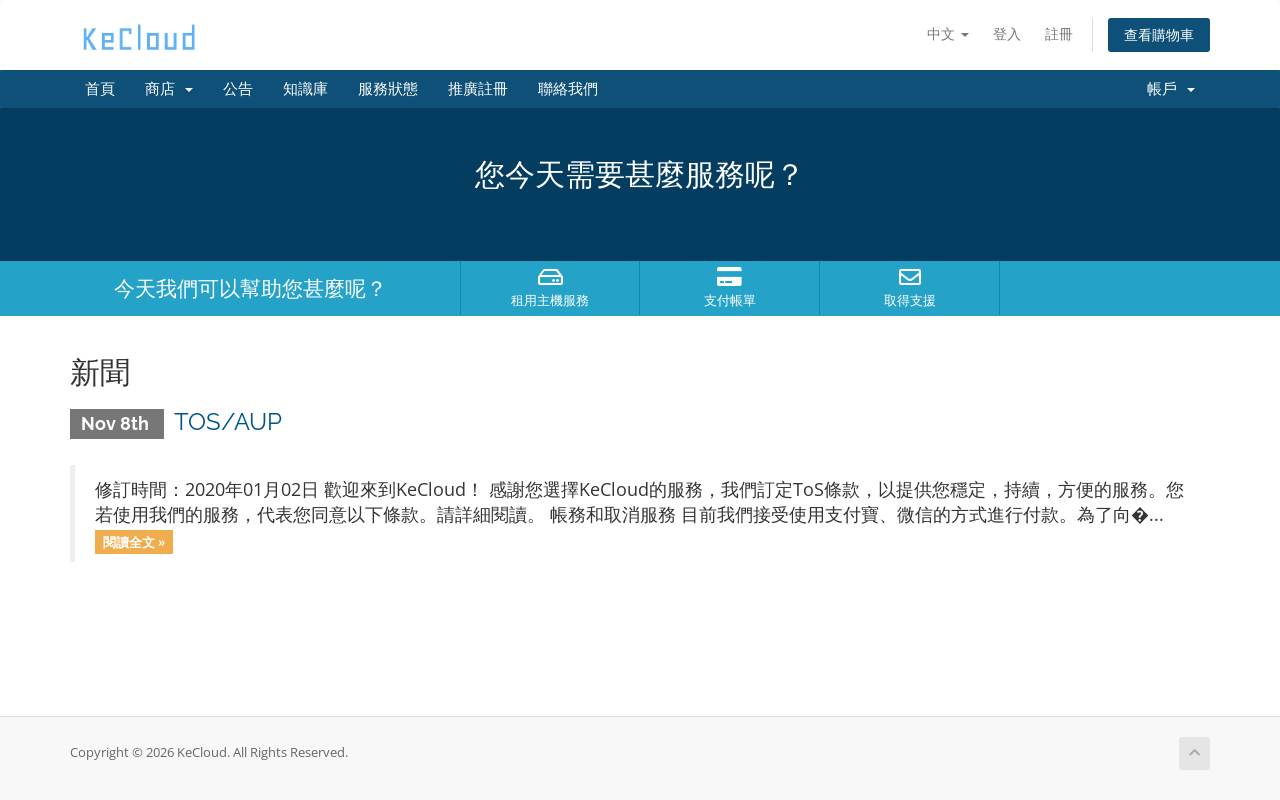
Task: Click the 支付帳單 label
Action: pos(730,300)
